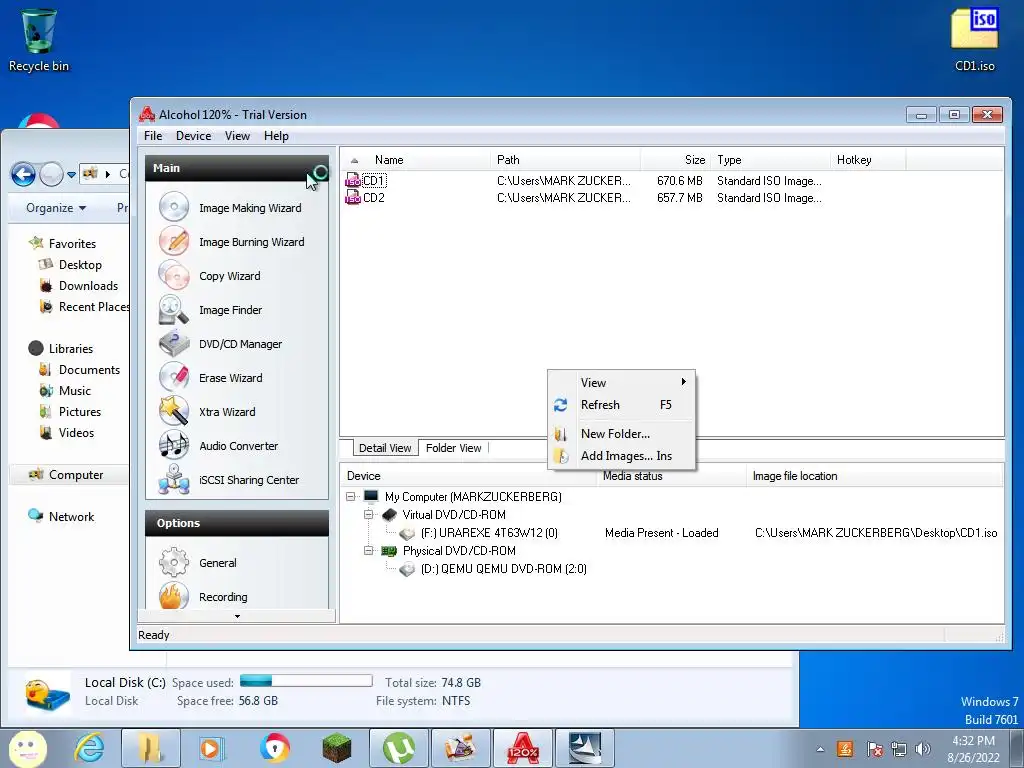Select the CD1.iso desktop file icon
1024x768 pixels.
[x=974, y=29]
